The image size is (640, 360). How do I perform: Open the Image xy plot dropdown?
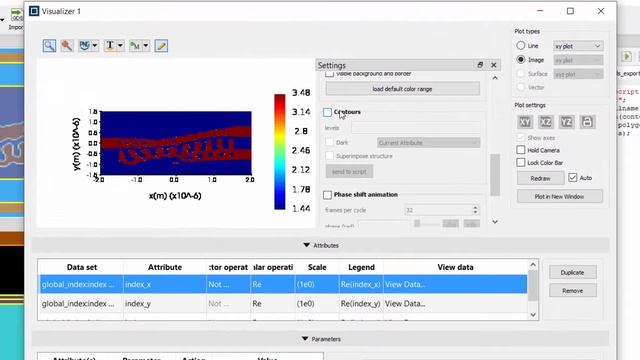coord(578,60)
